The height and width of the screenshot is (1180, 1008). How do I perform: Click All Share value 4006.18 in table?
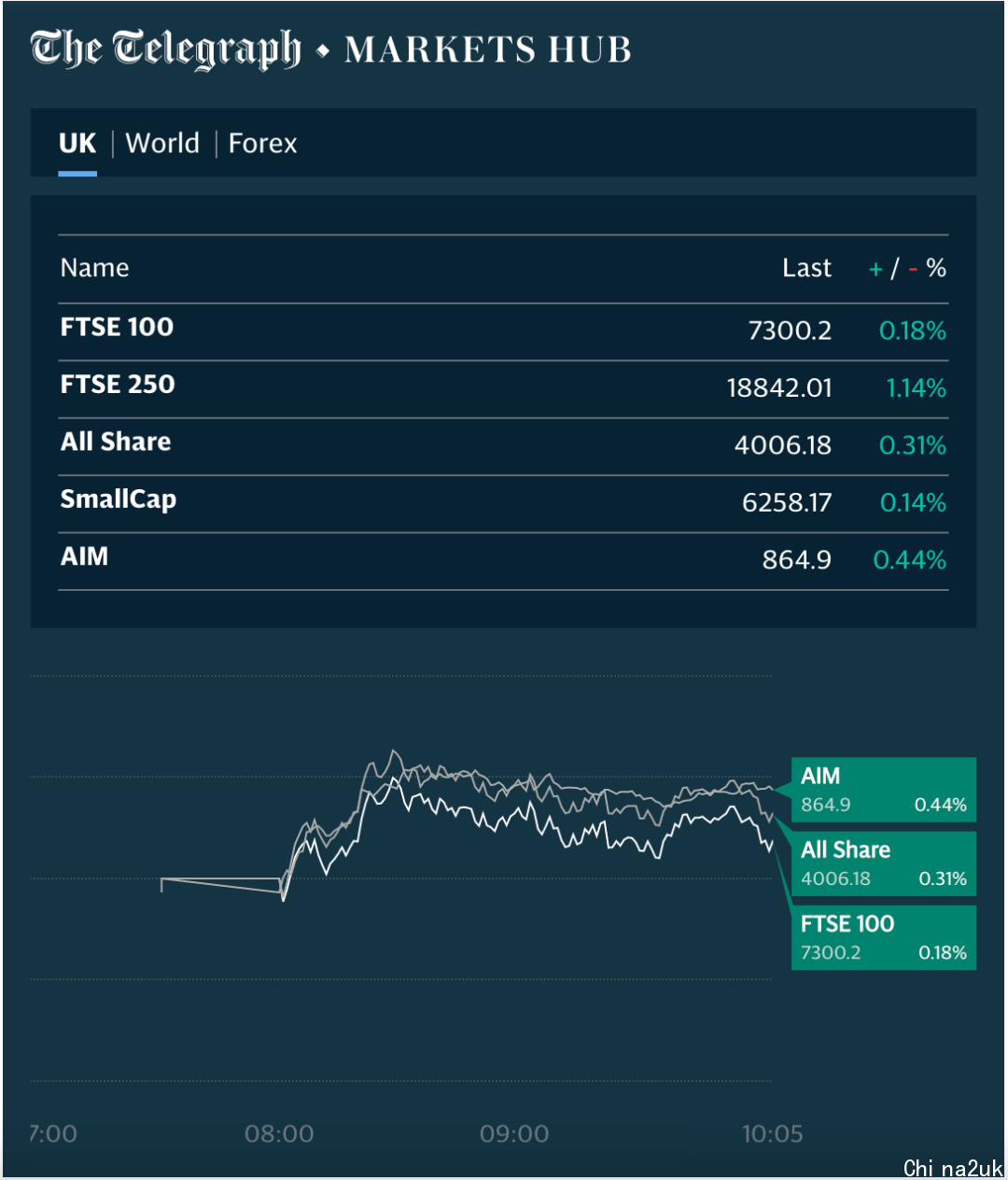pyautogui.click(x=783, y=445)
